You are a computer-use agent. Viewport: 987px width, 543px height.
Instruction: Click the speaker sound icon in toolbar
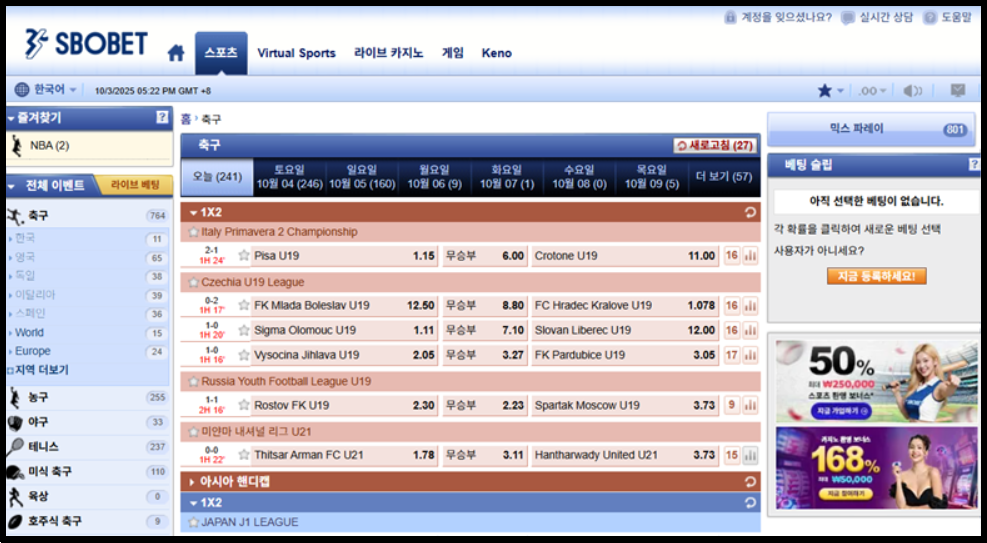(x=912, y=91)
